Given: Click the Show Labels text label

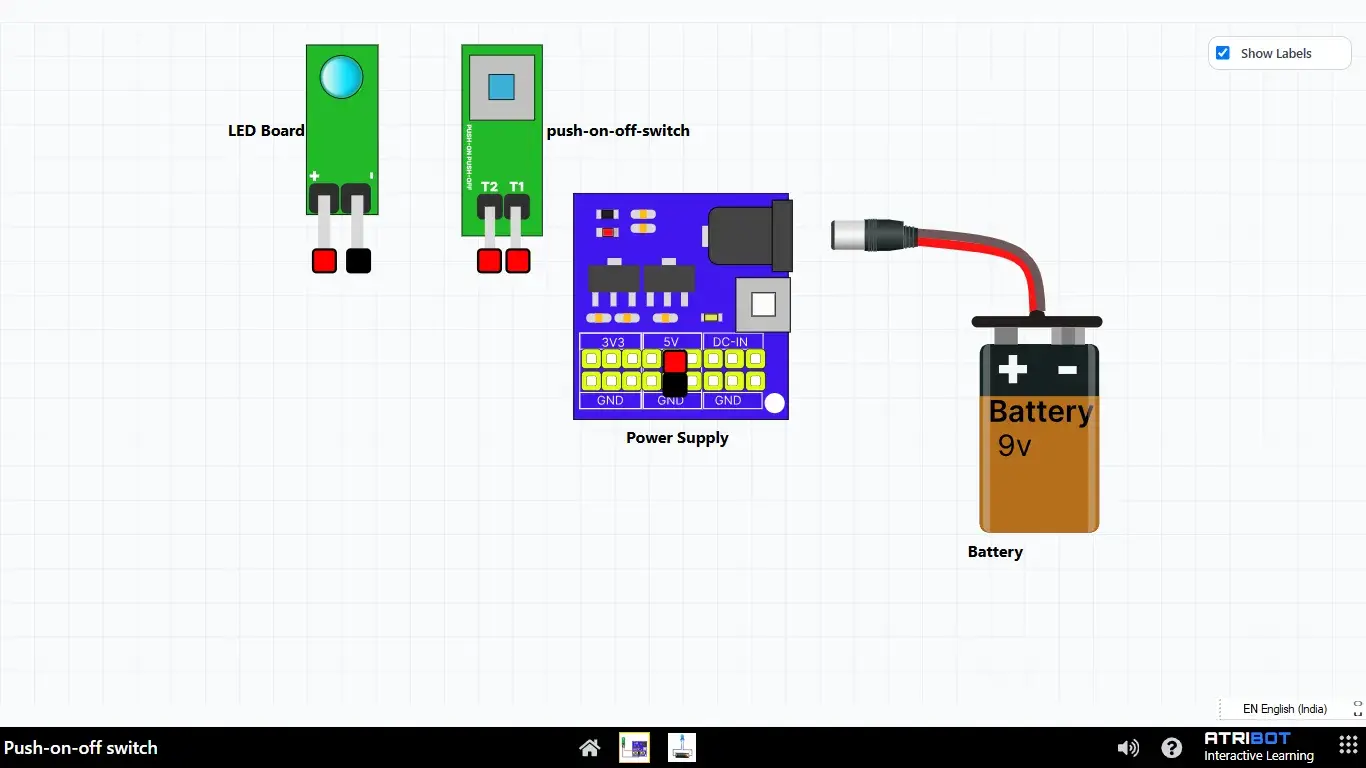Looking at the screenshot, I should (1276, 53).
